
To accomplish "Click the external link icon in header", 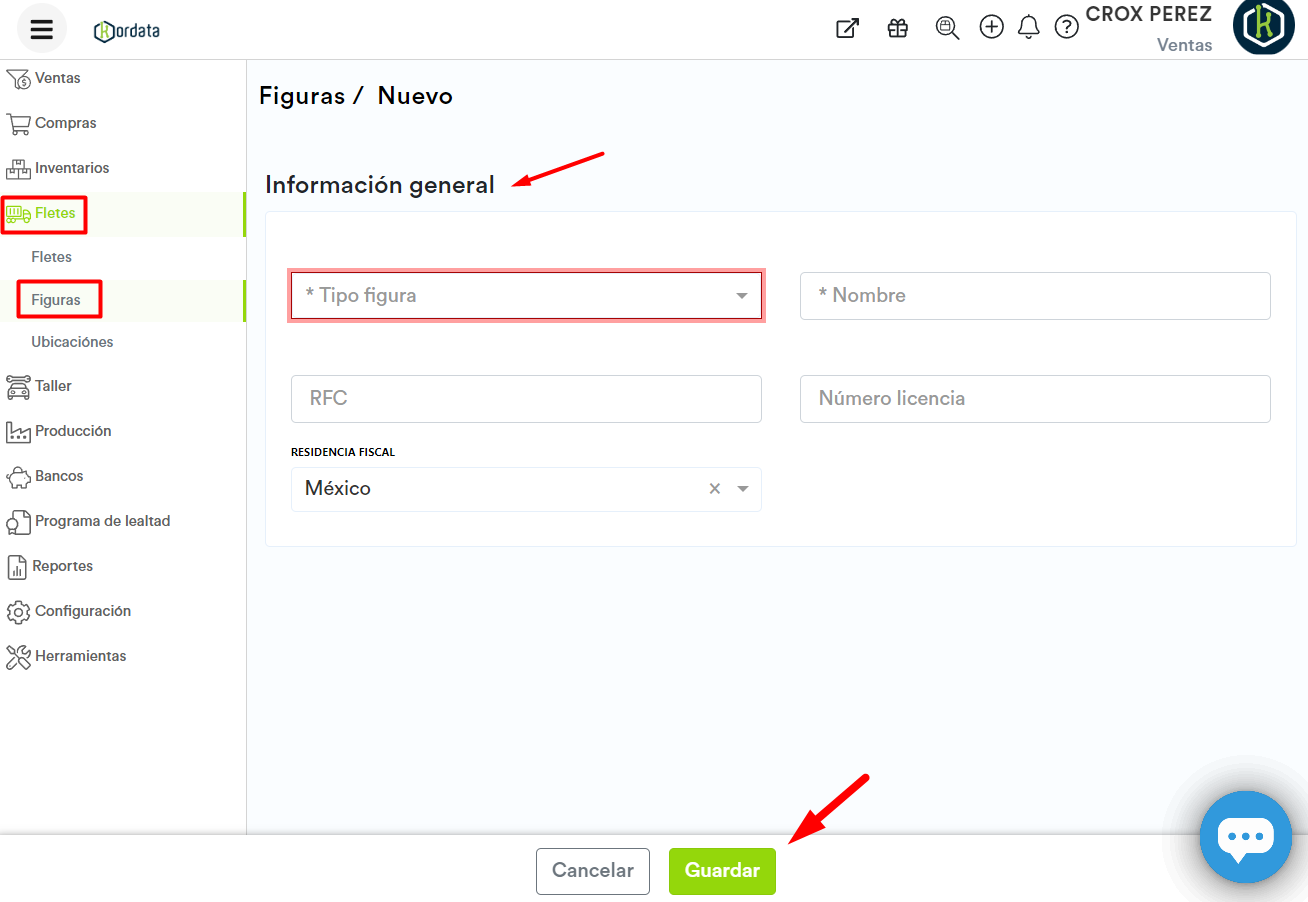I will tap(847, 28).
